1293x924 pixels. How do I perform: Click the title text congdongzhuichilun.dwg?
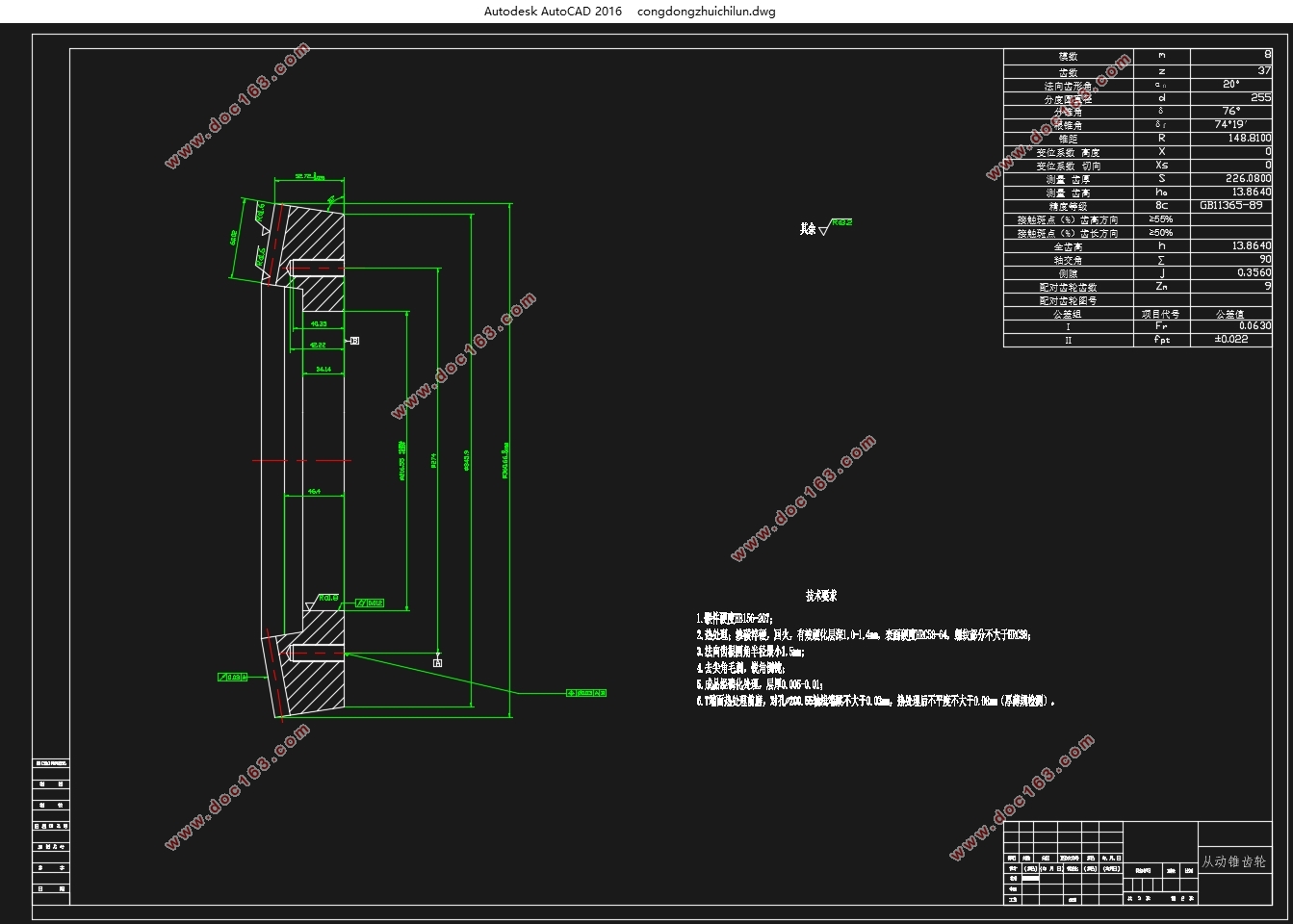[707, 12]
